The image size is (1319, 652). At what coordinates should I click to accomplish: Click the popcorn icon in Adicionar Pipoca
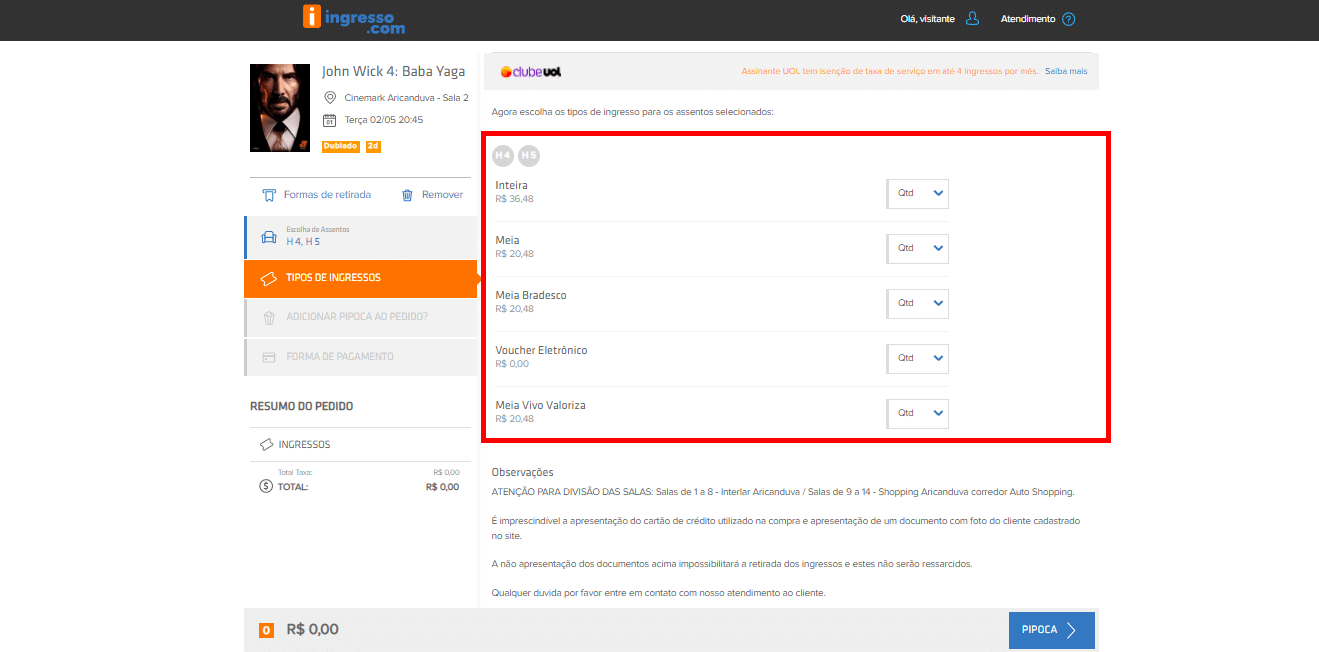click(268, 318)
